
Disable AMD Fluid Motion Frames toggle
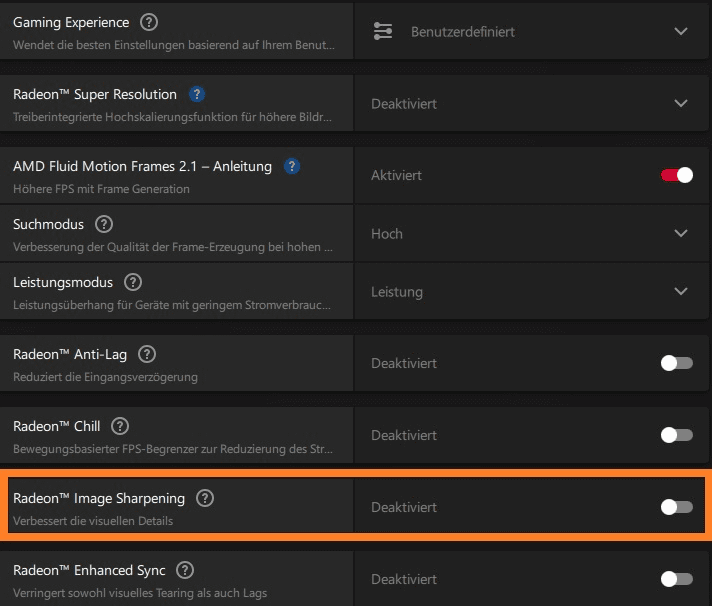coord(677,175)
